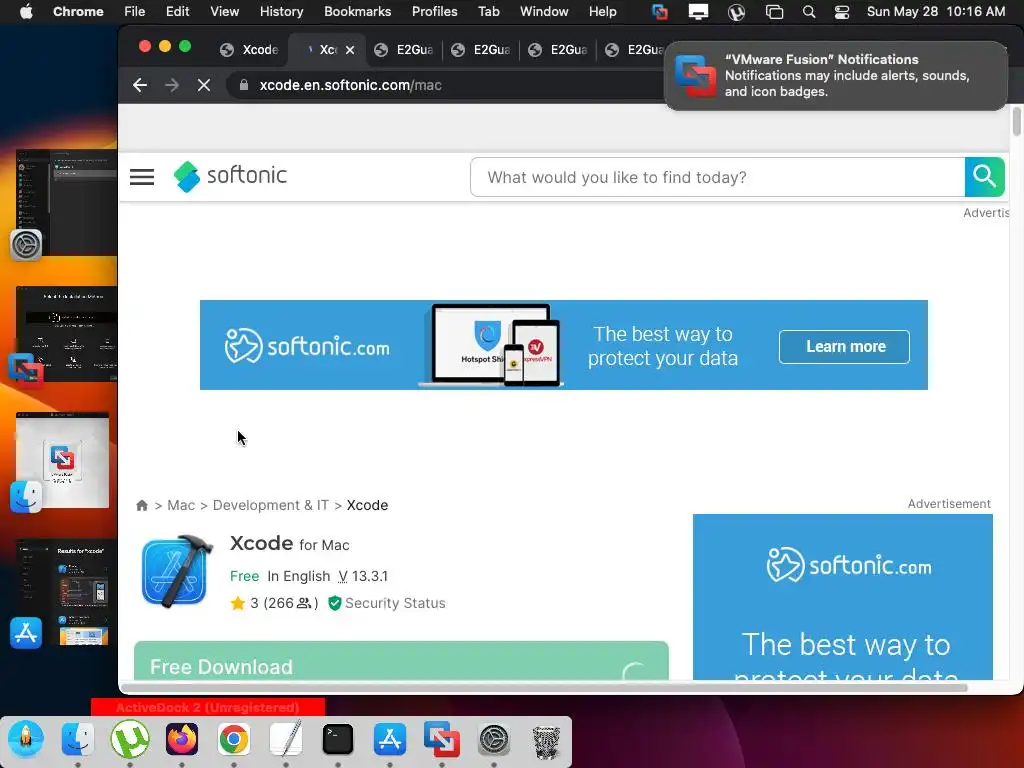Click the Free Download button
The height and width of the screenshot is (768, 1024).
coord(401,661)
